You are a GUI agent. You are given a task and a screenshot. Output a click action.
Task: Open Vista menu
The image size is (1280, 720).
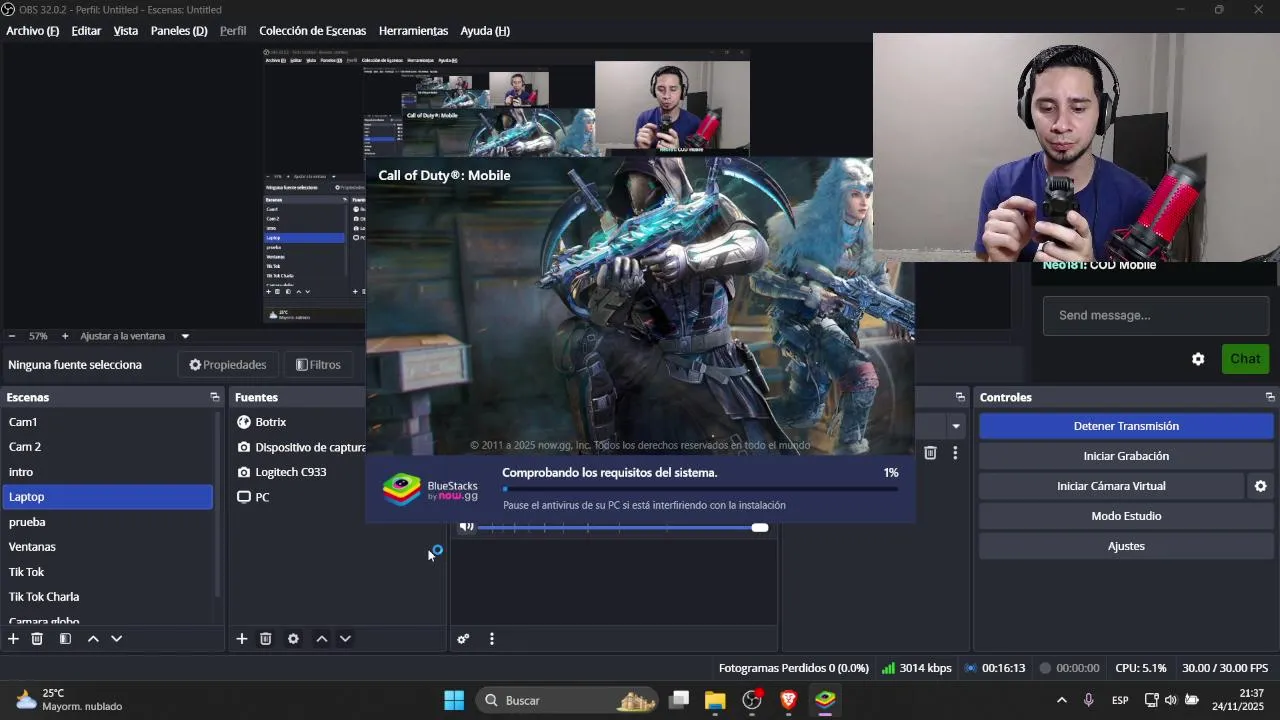point(126,31)
